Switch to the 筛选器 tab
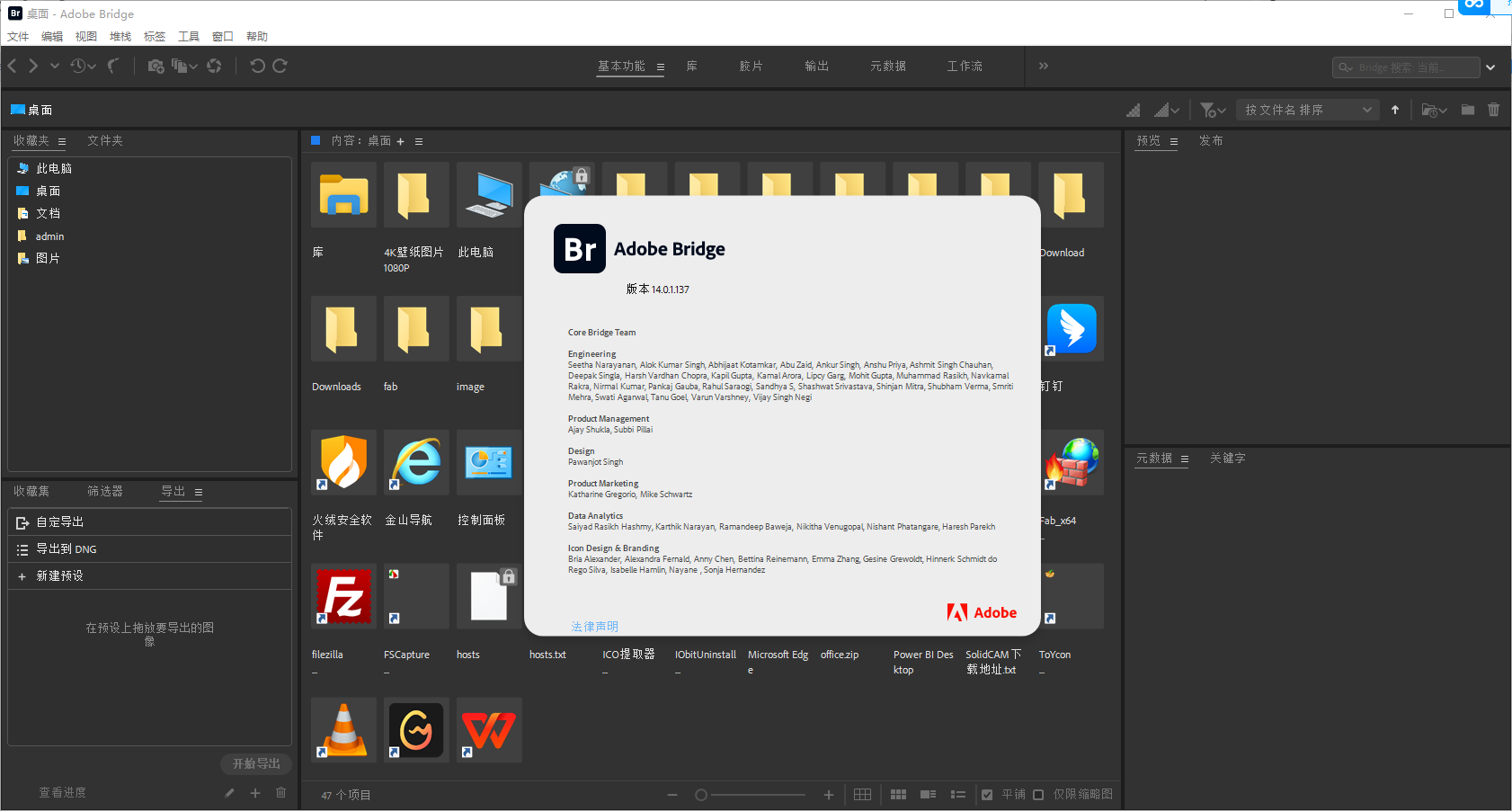This screenshot has width=1512, height=811. [105, 492]
